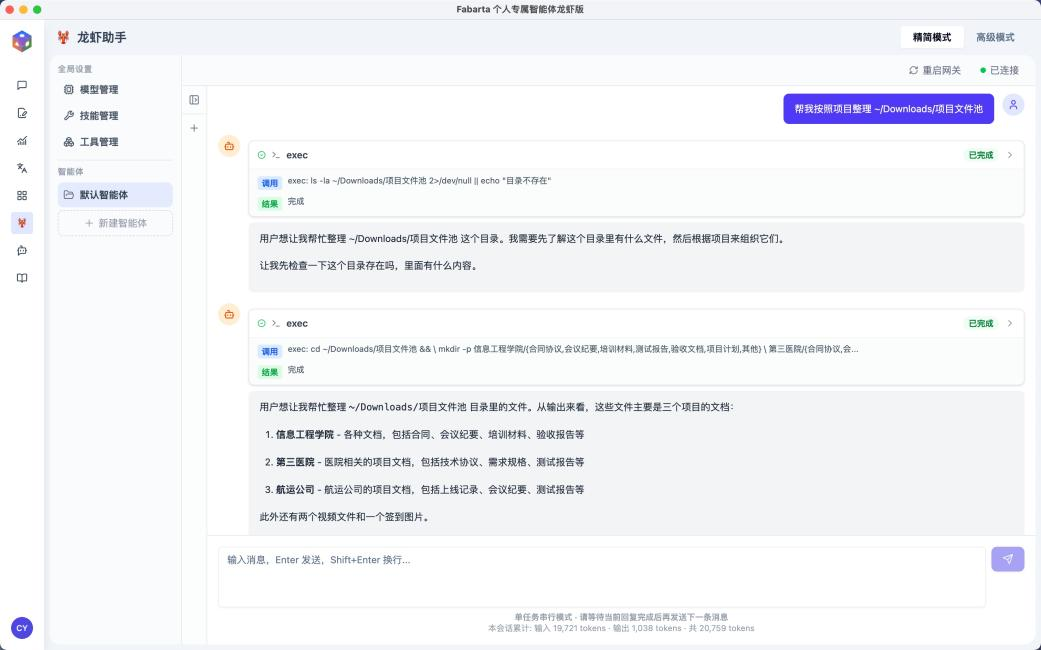
Task: Click the 结果 tag in second exec card
Action: pyautogui.click(x=270, y=372)
